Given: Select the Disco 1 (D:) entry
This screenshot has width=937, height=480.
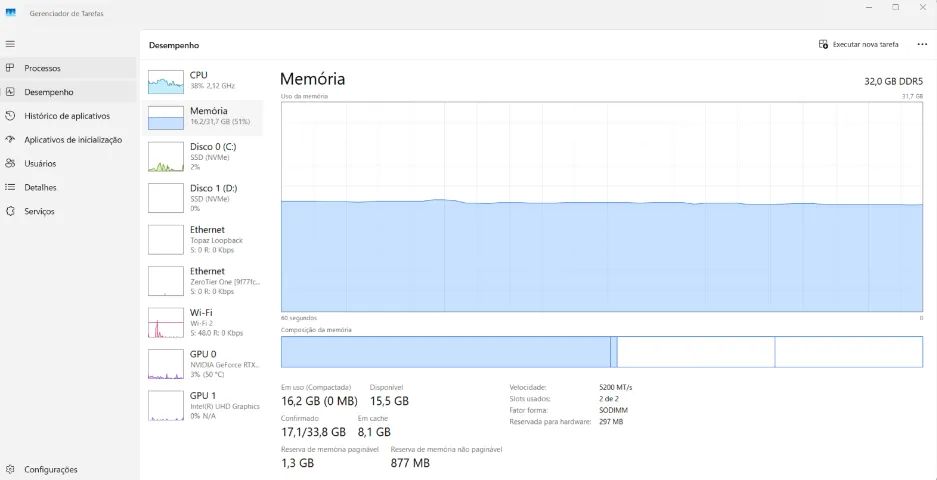Looking at the screenshot, I should (203, 198).
